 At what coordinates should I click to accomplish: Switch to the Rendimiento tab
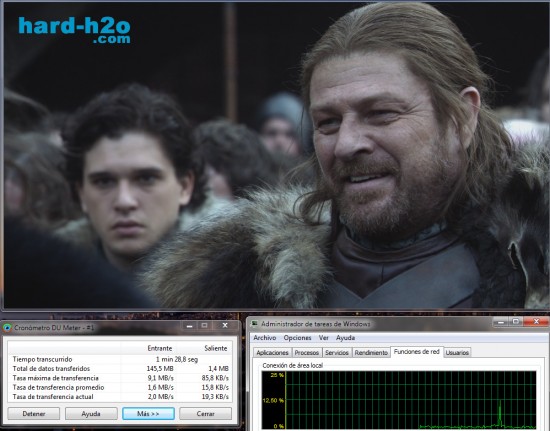(x=371, y=352)
